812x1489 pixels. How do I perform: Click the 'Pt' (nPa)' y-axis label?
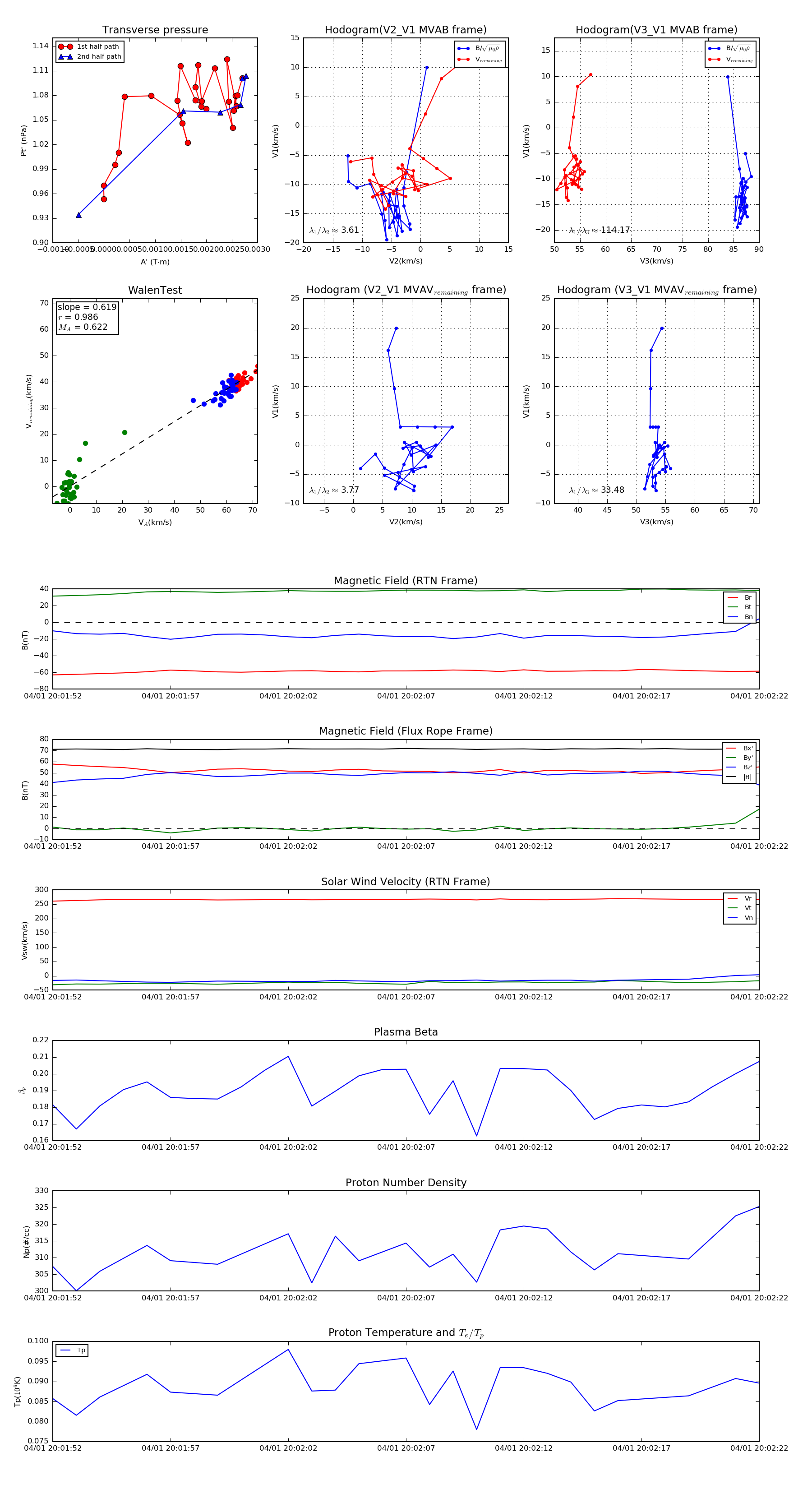pyautogui.click(x=24, y=140)
